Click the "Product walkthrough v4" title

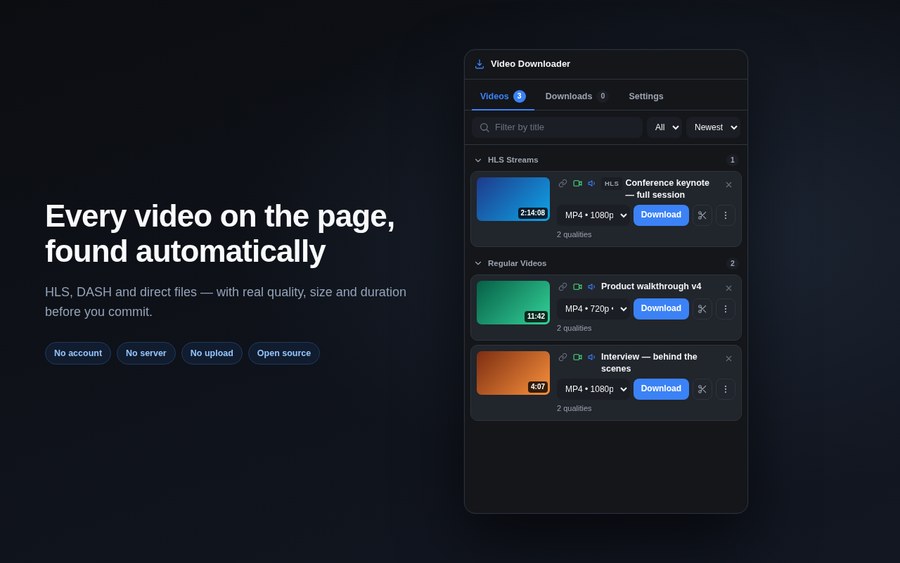(x=651, y=286)
